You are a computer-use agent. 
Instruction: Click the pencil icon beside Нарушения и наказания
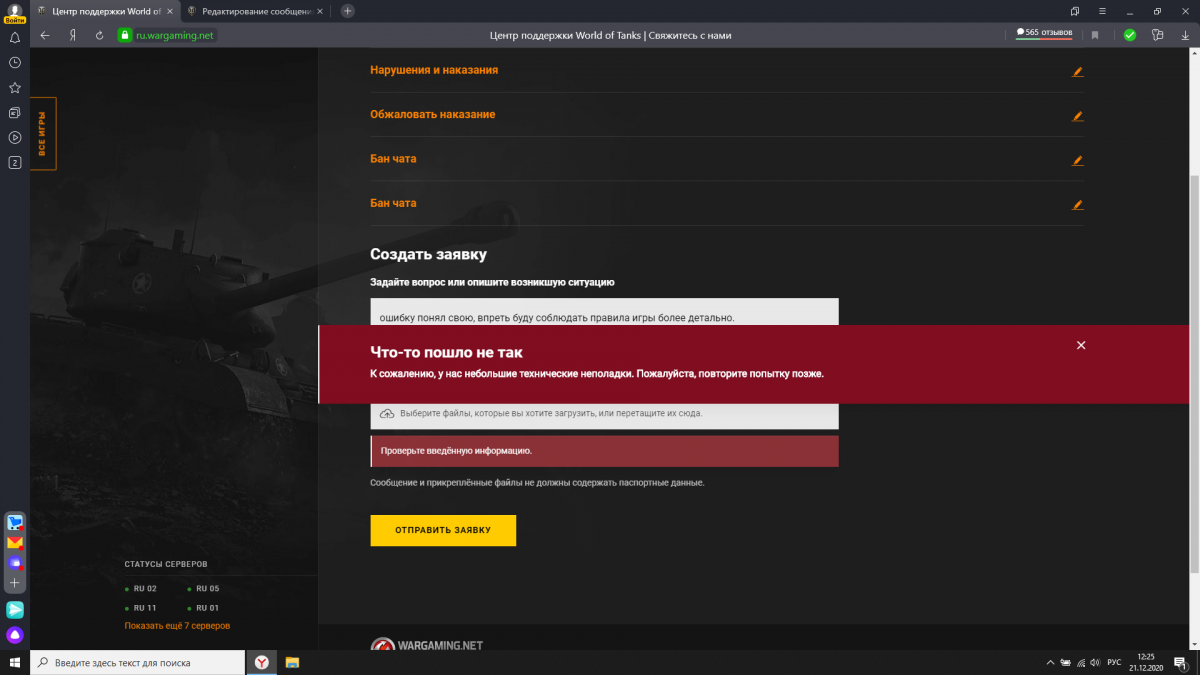(1077, 72)
